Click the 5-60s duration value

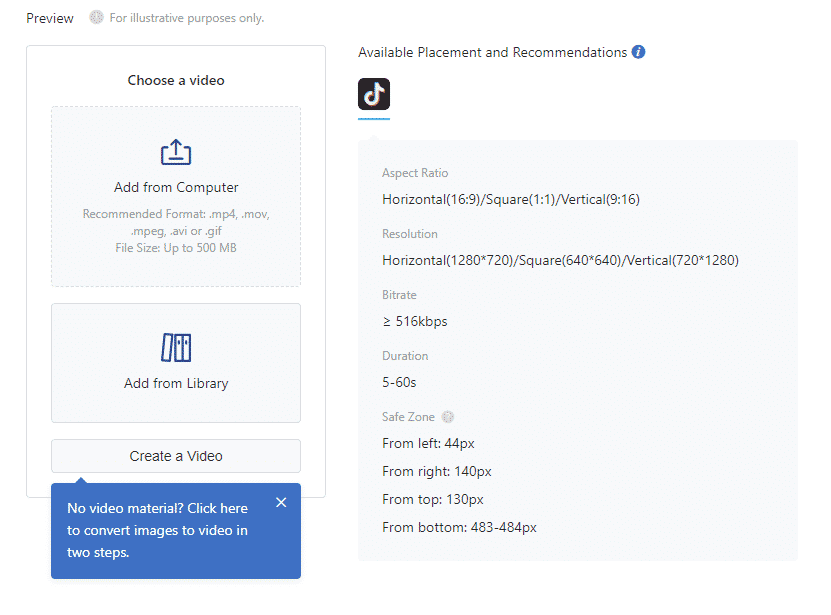click(399, 382)
